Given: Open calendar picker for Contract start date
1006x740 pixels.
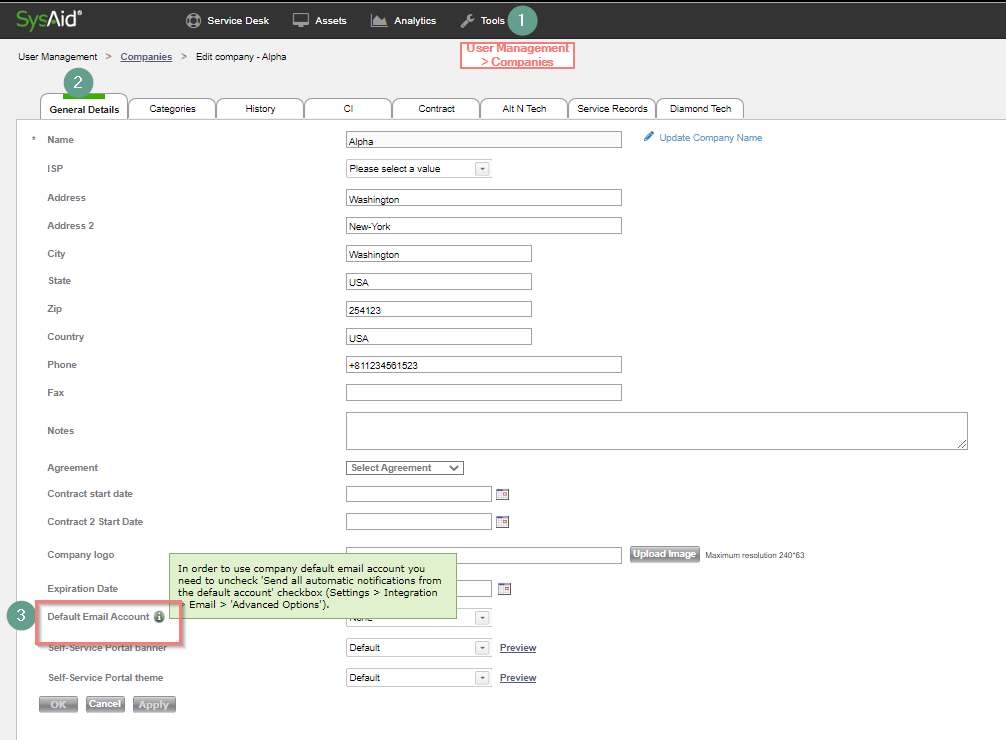Looking at the screenshot, I should [502, 494].
